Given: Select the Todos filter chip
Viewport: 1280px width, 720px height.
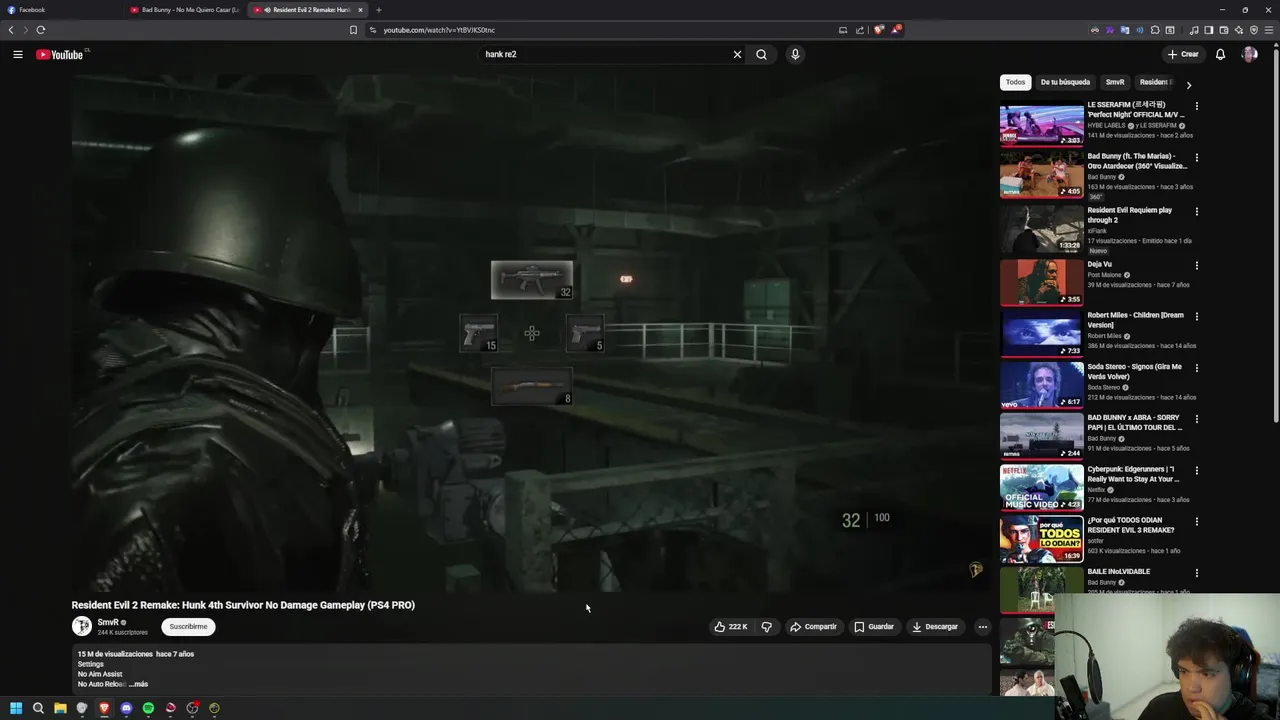Looking at the screenshot, I should click(x=1015, y=82).
